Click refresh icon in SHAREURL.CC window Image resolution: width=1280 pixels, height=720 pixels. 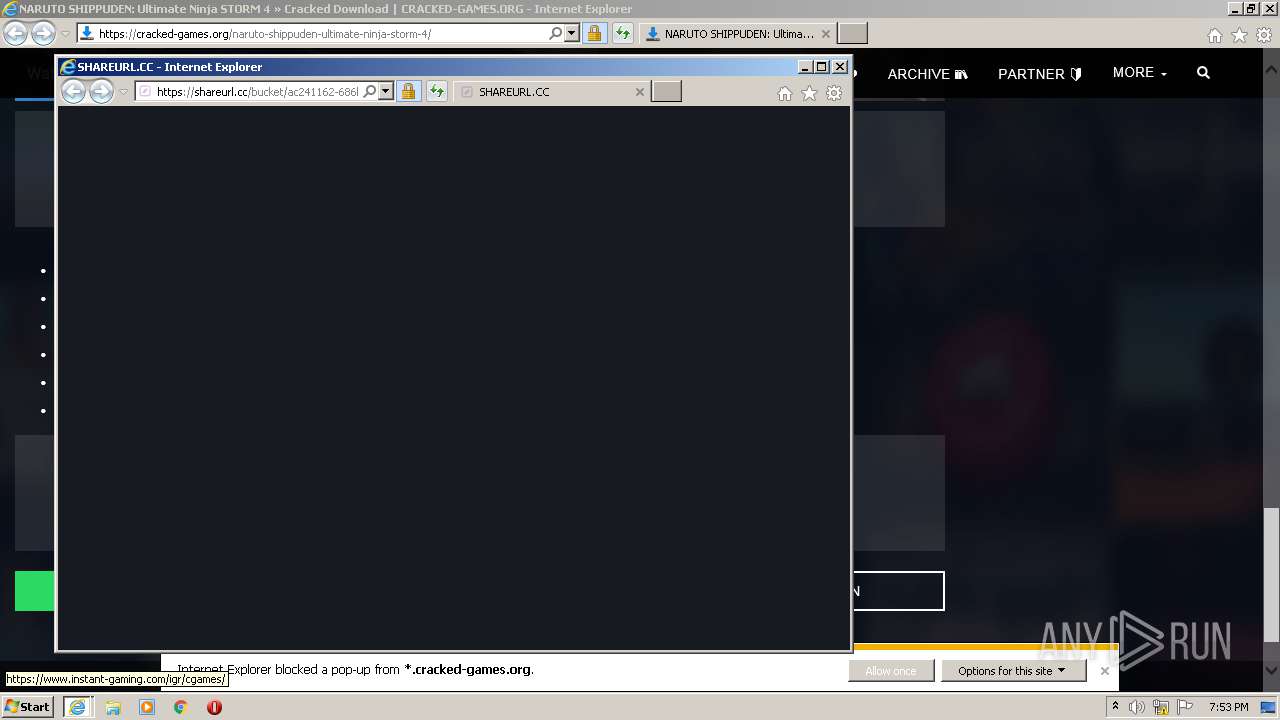(437, 91)
